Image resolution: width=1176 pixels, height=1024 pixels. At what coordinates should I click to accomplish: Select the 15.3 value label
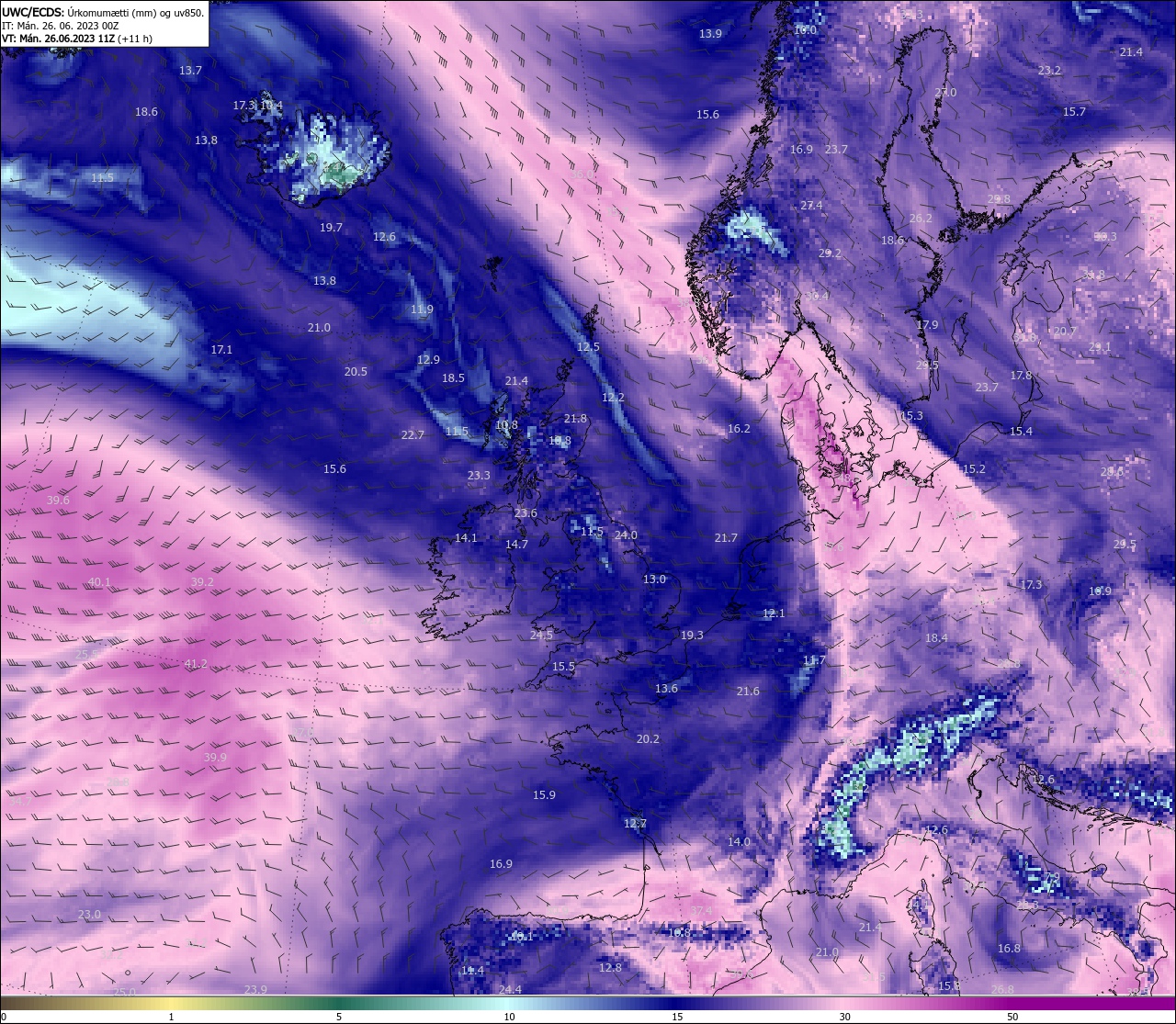(911, 416)
